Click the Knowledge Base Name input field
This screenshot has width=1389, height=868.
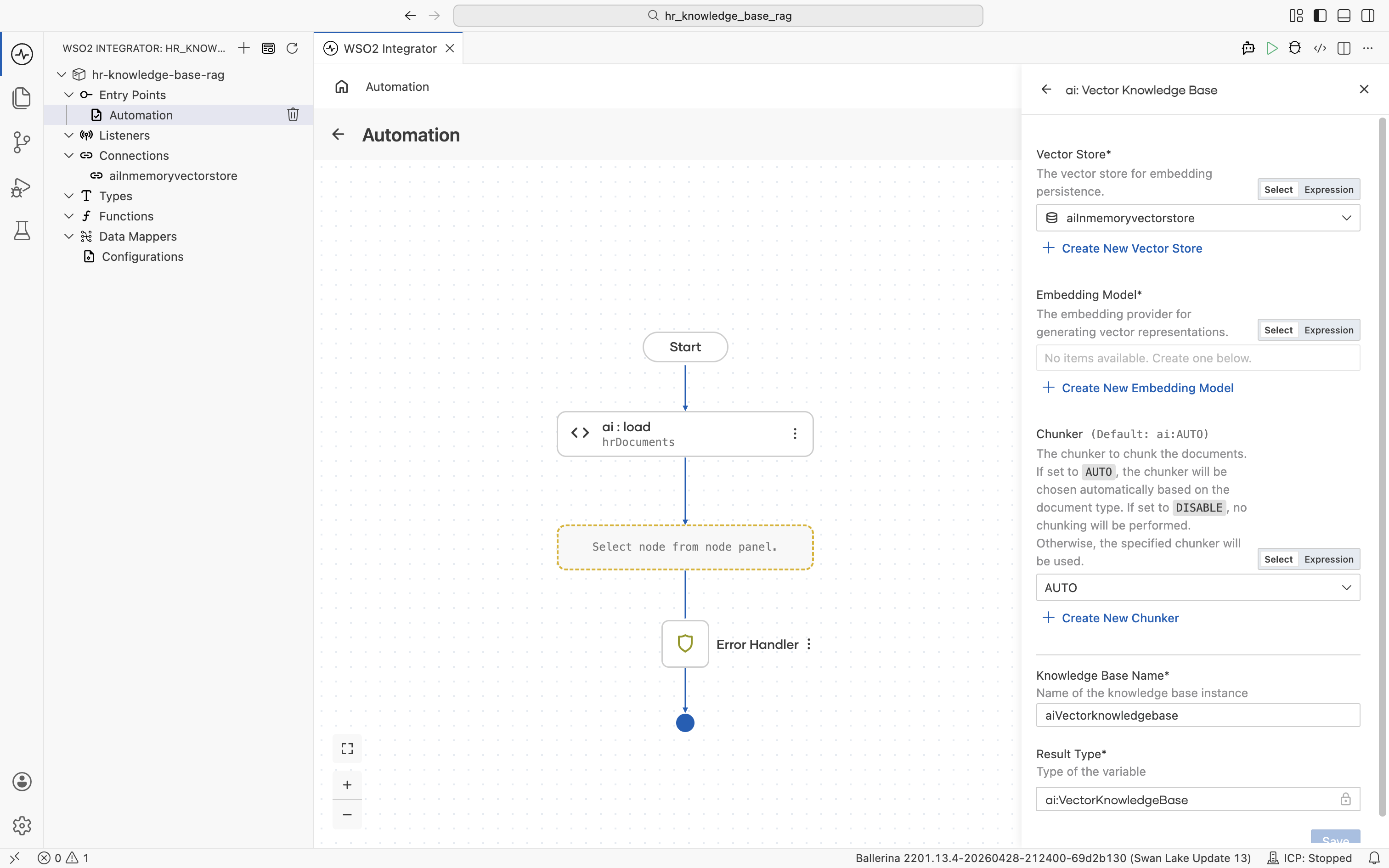click(x=1198, y=716)
